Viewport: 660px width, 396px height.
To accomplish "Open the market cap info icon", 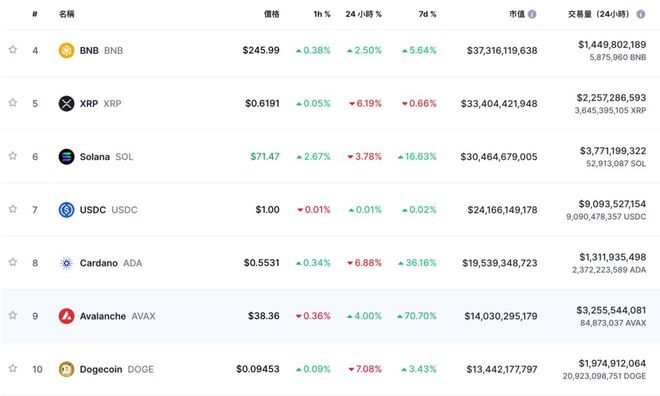I will point(532,14).
